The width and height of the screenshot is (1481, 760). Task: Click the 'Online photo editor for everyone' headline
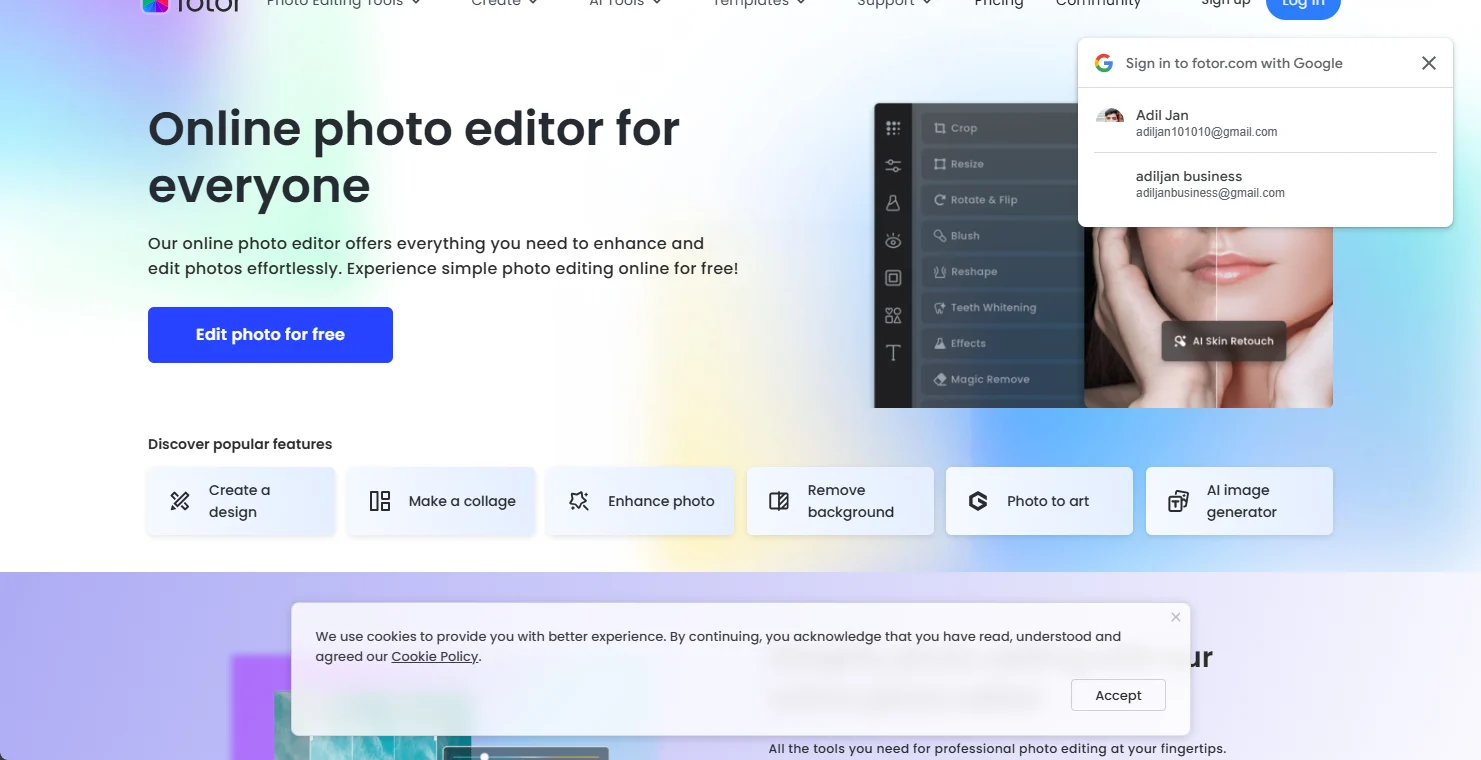click(414, 157)
